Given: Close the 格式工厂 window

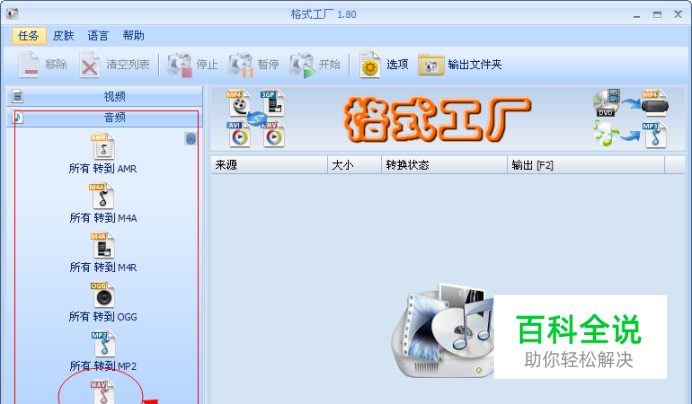Looking at the screenshot, I should click(x=678, y=15).
